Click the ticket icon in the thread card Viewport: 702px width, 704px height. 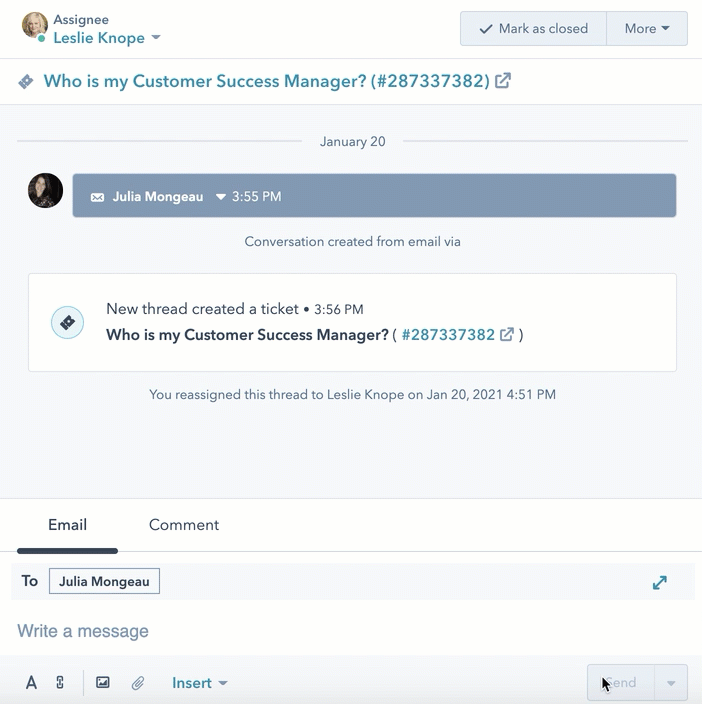coord(67,322)
